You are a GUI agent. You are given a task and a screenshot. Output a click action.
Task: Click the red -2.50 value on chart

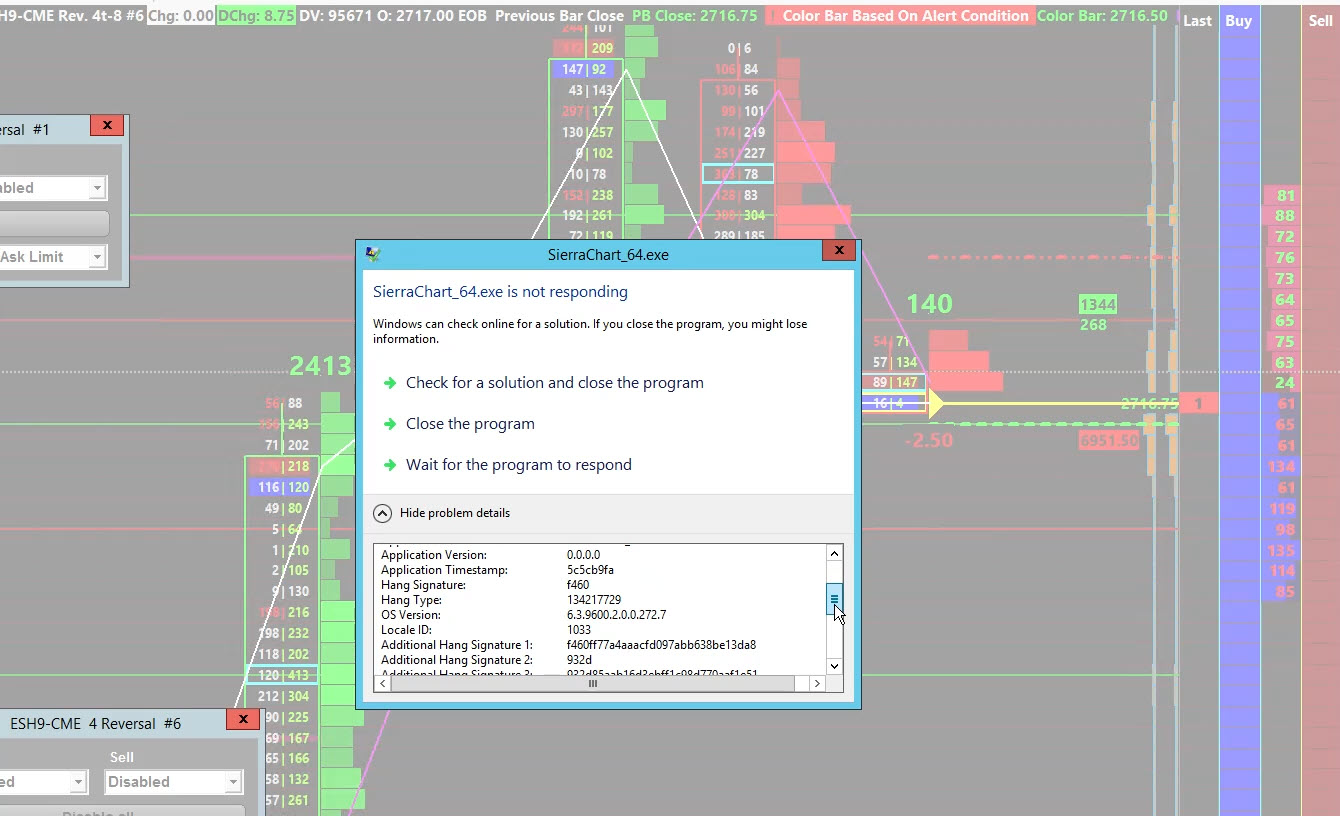[928, 441]
